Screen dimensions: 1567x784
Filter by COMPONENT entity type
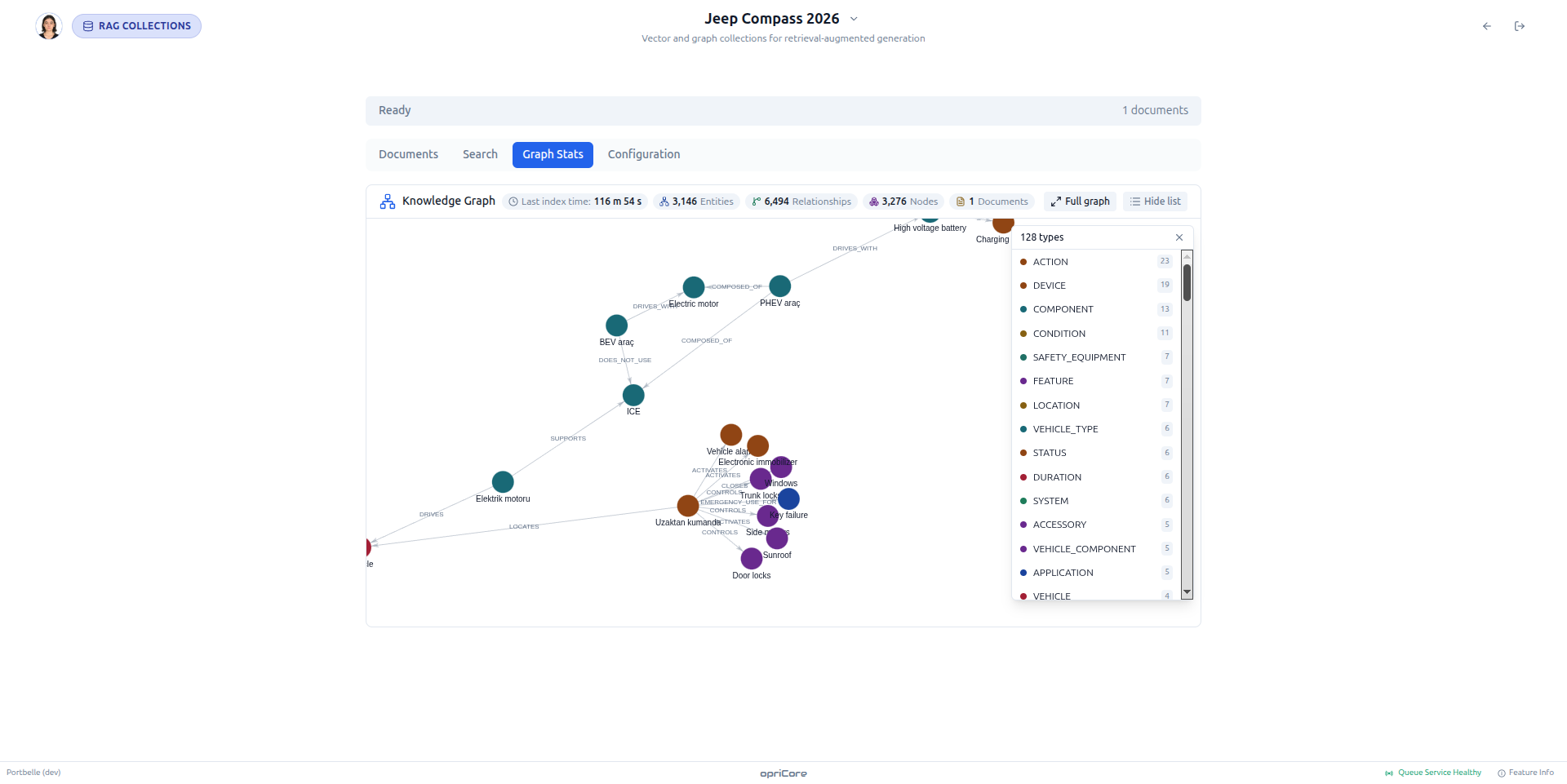(1096, 309)
